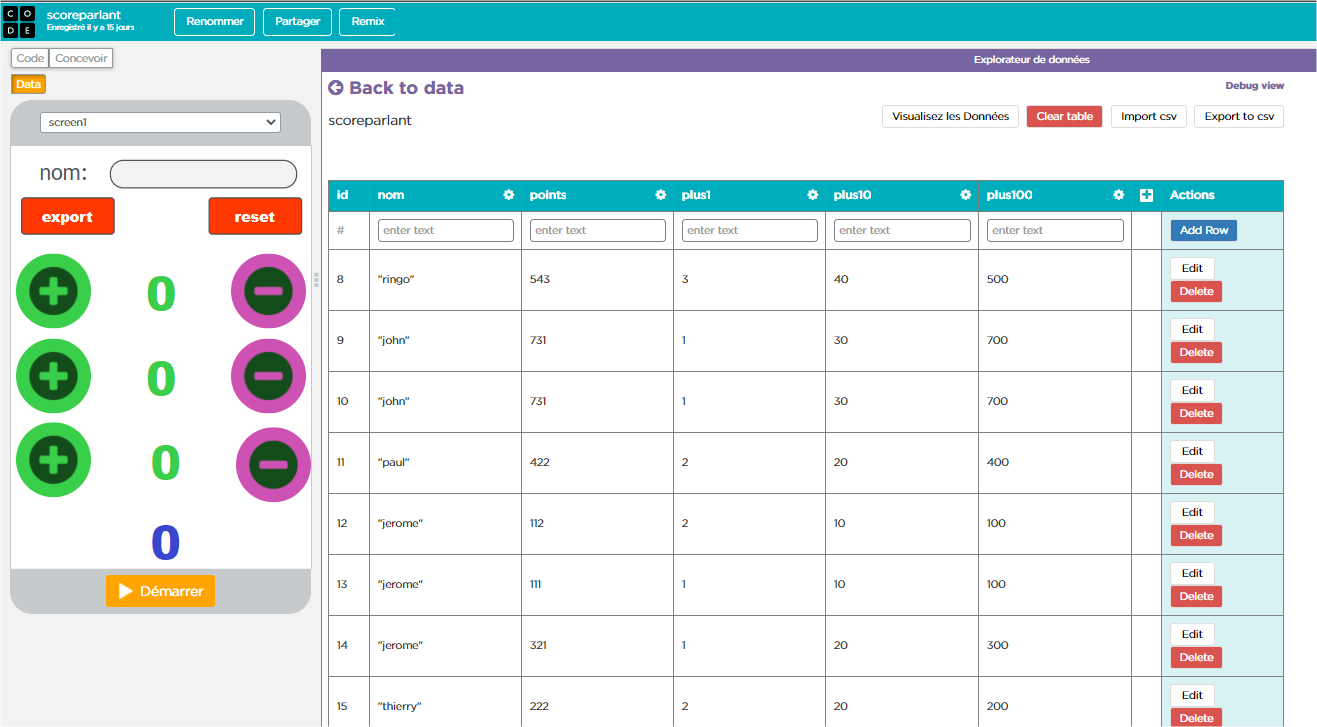Edit the row with id 14
The height and width of the screenshot is (727, 1317).
(1192, 634)
